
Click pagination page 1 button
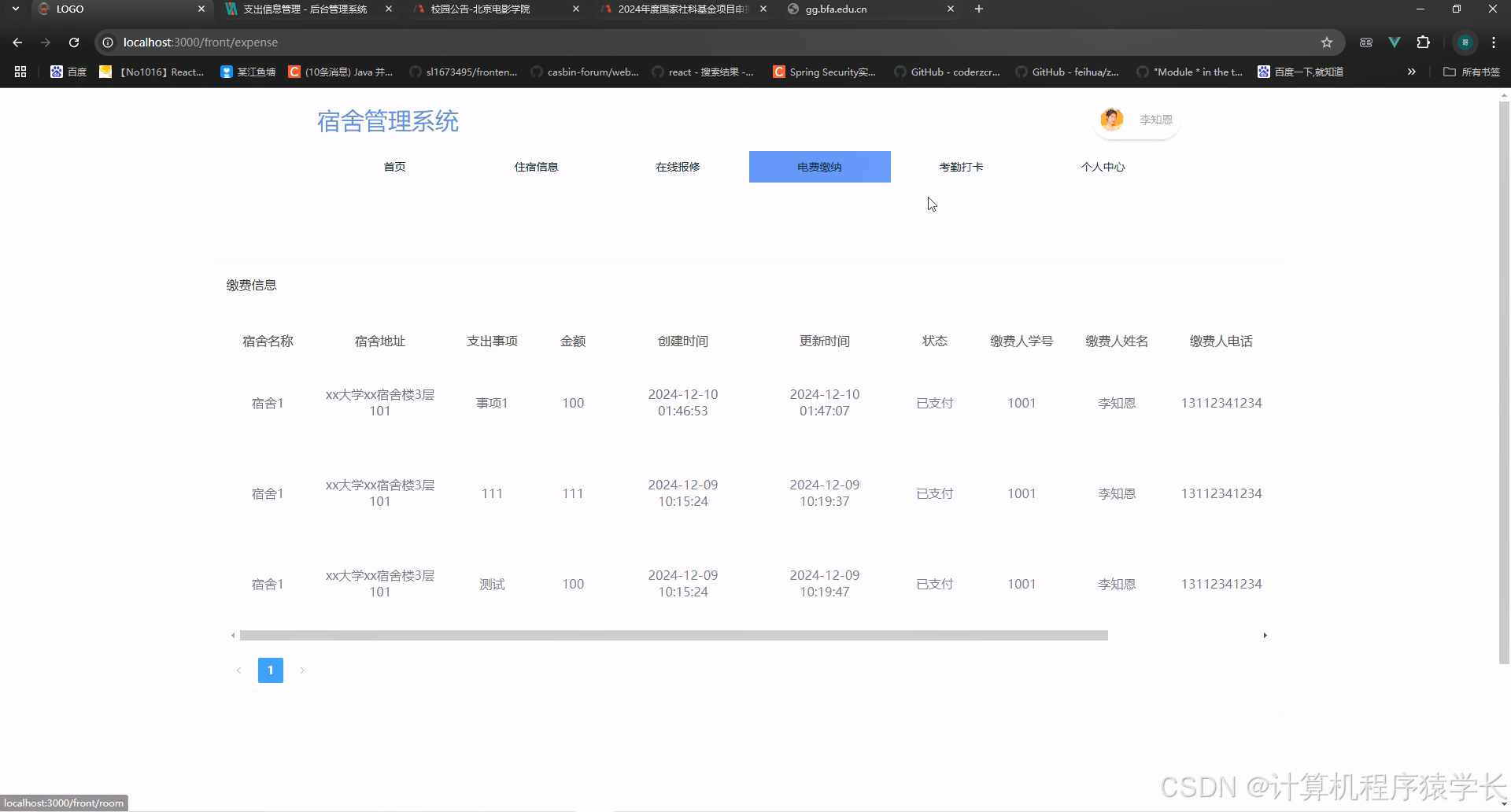270,670
